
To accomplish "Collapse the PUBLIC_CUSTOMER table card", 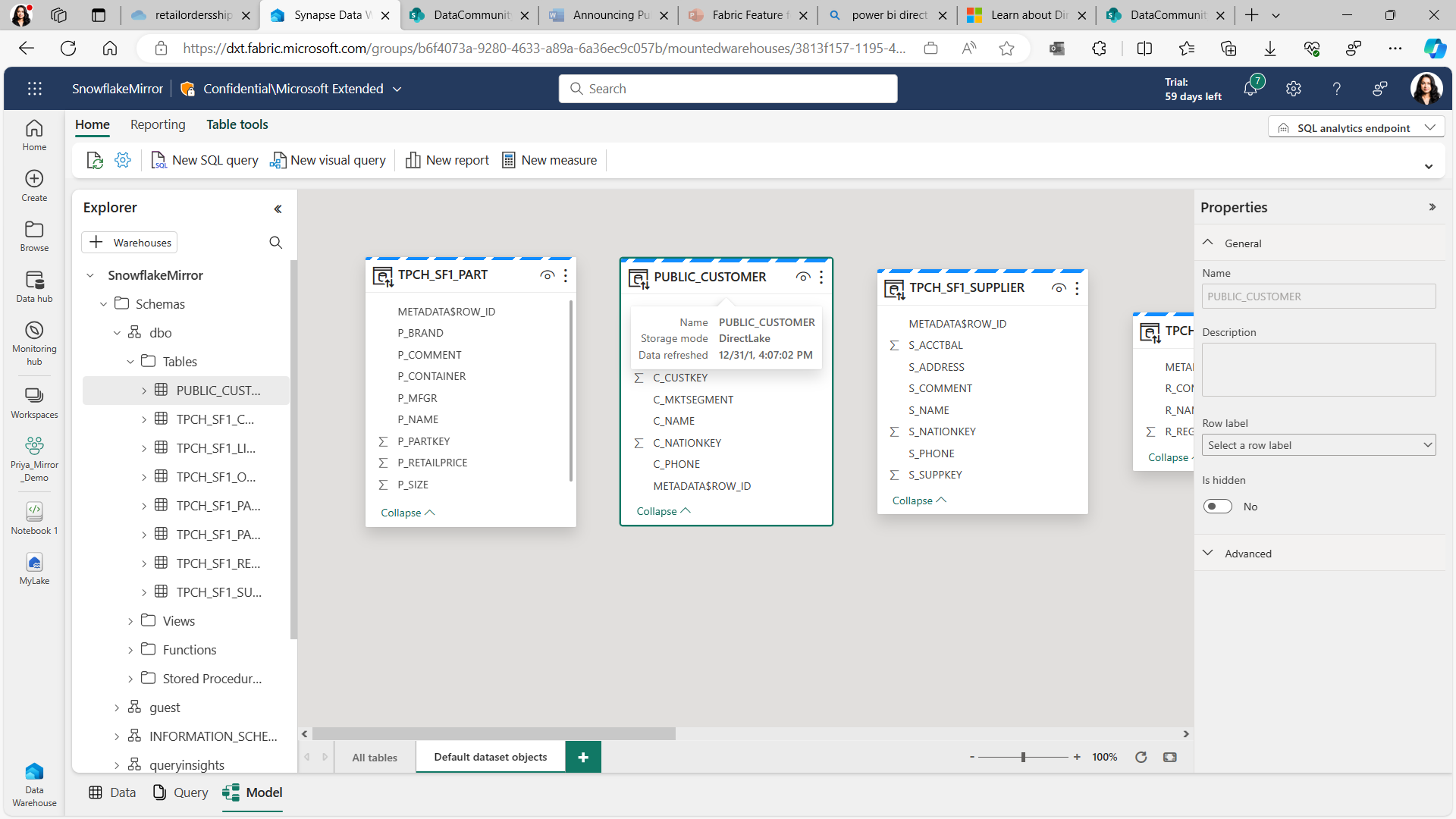I will click(663, 511).
